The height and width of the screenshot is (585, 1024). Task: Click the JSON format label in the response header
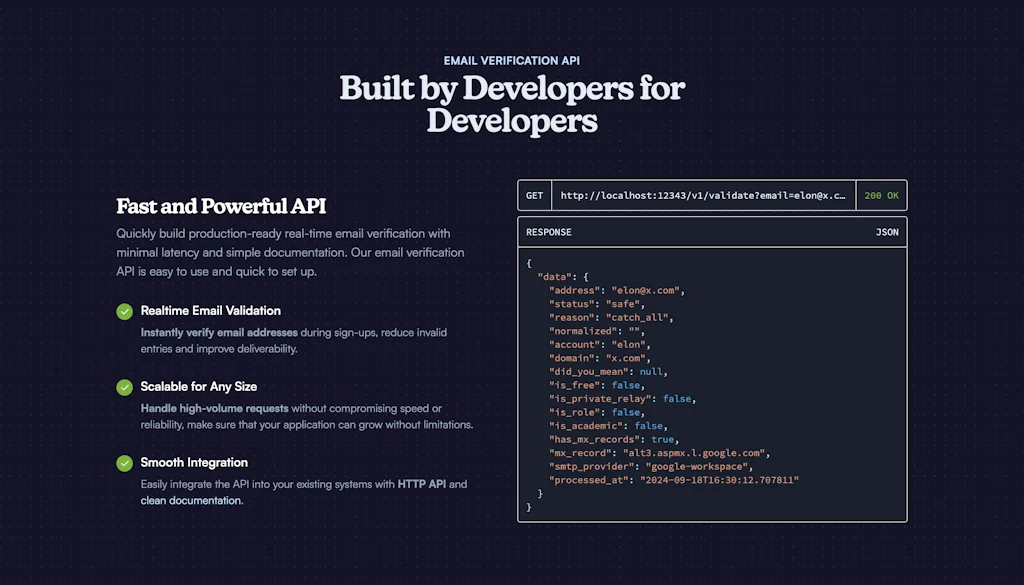point(886,232)
